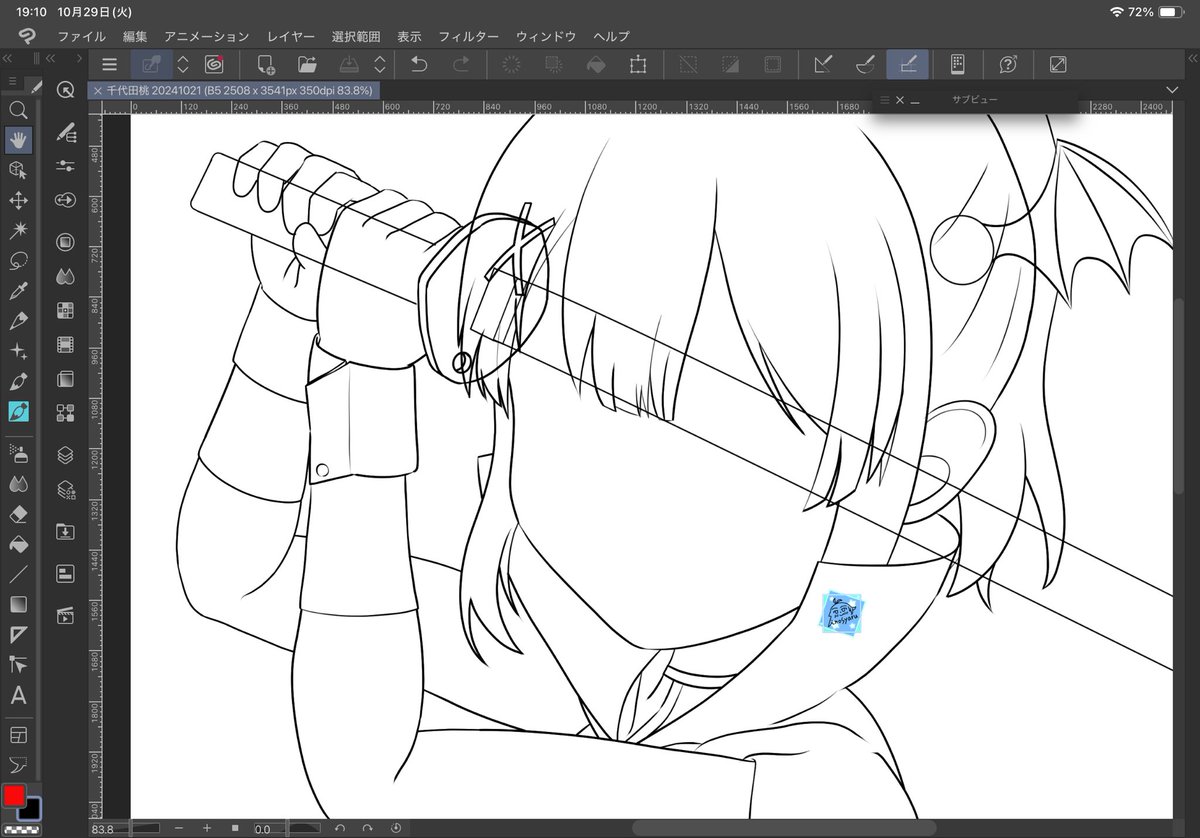Select the Gradient tool
Viewport: 1200px width, 838px height.
coord(17,604)
